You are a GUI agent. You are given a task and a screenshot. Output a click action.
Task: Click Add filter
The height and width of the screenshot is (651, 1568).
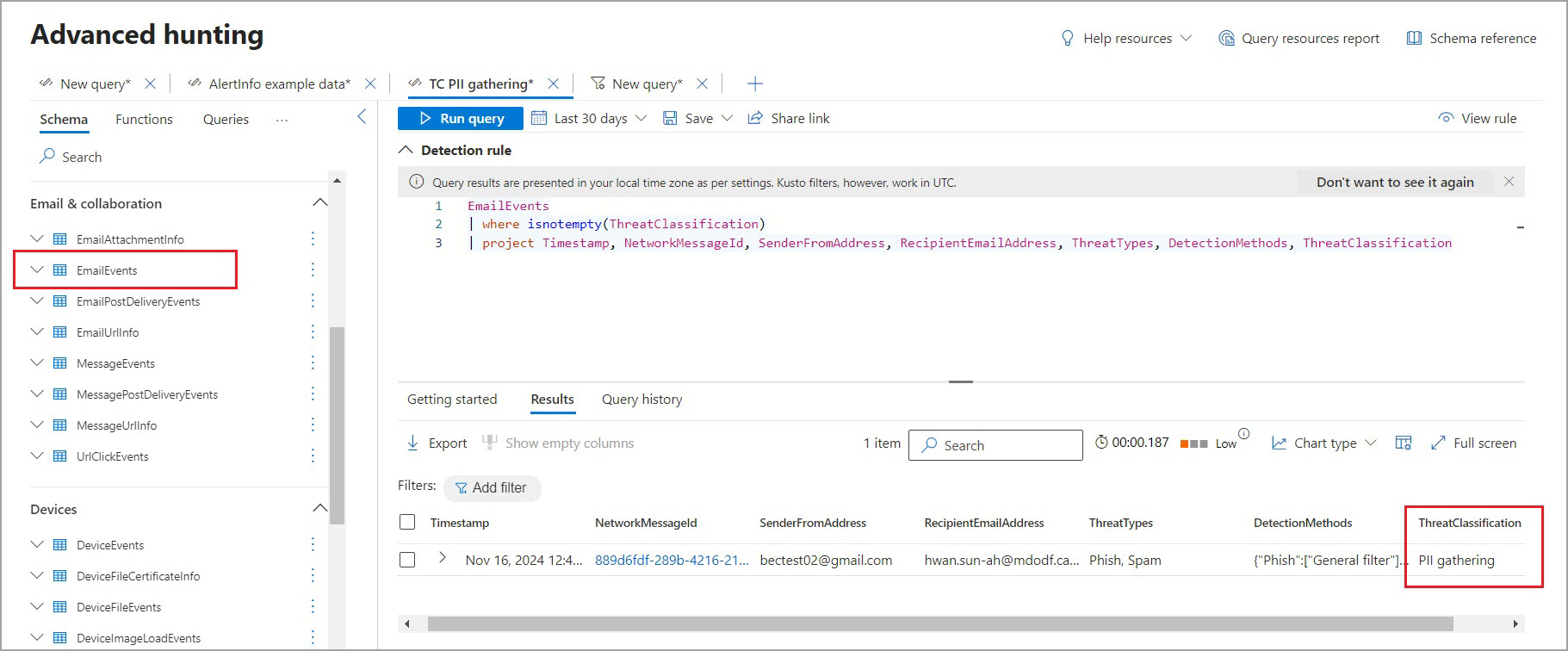[491, 487]
